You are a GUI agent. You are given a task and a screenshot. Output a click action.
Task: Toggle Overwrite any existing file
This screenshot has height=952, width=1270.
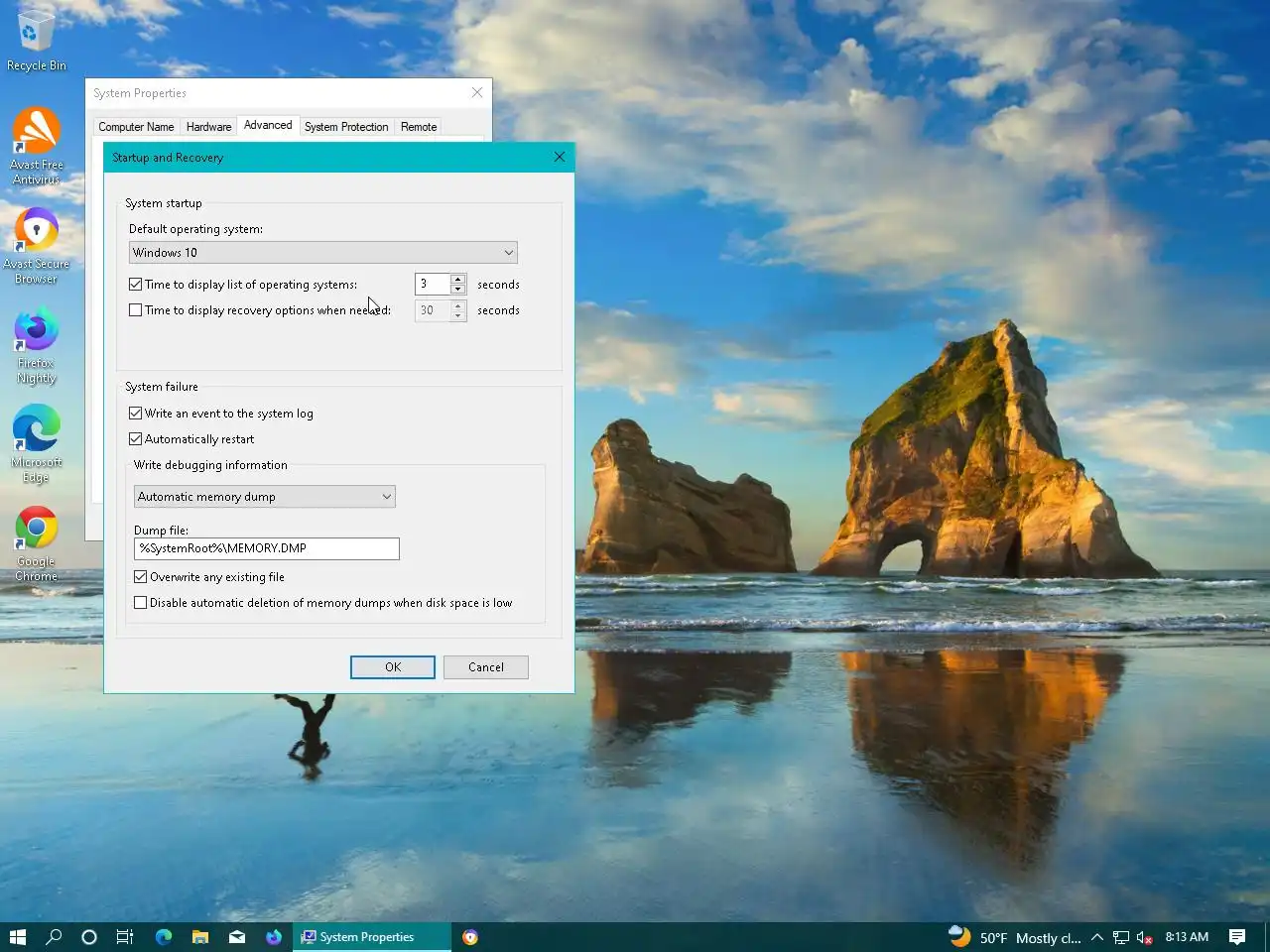click(141, 577)
